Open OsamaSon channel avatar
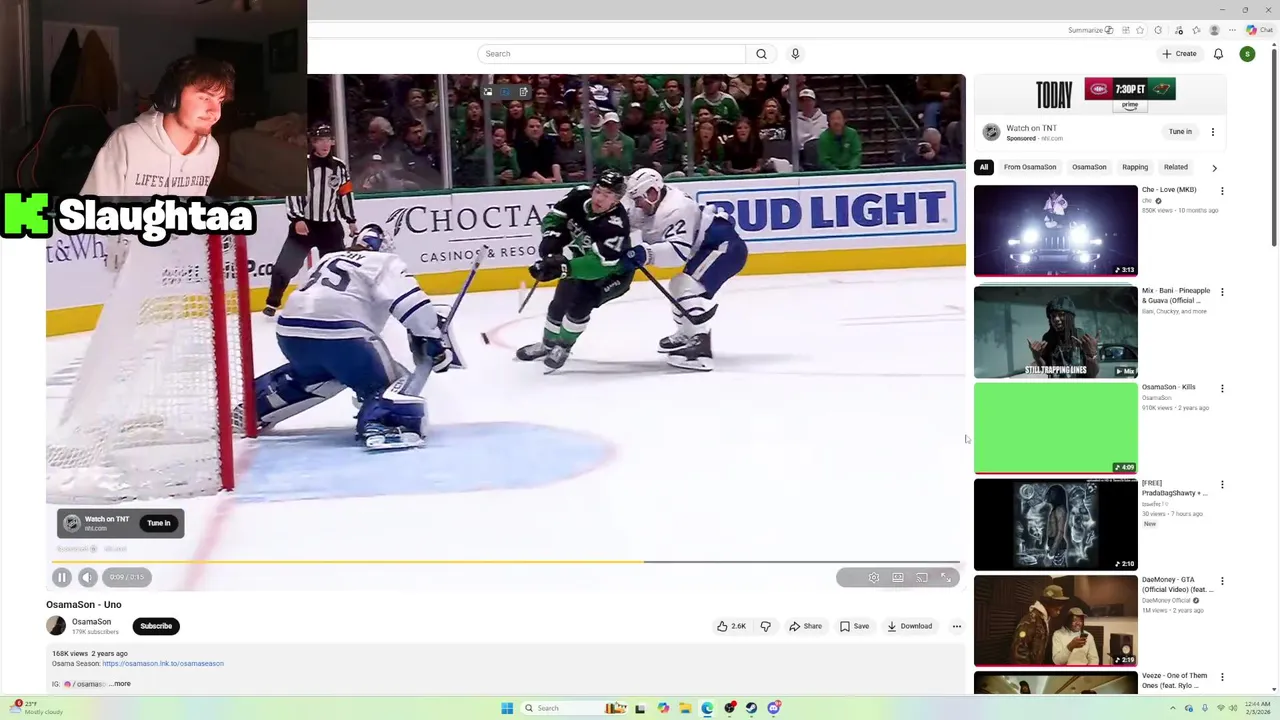Viewport: 1280px width, 720px height. [56, 626]
